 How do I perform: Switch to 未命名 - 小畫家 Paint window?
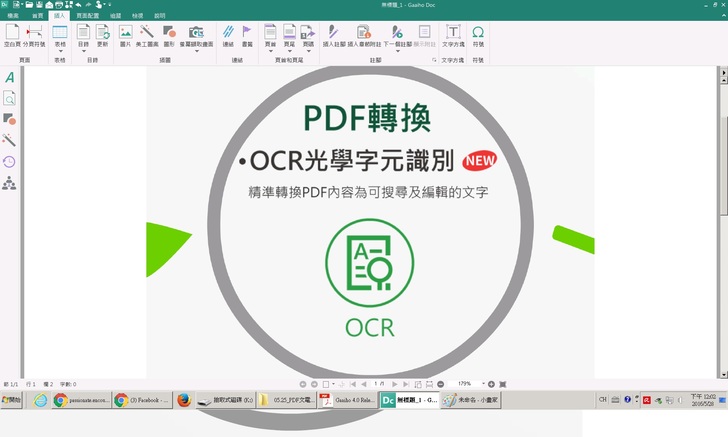point(470,400)
